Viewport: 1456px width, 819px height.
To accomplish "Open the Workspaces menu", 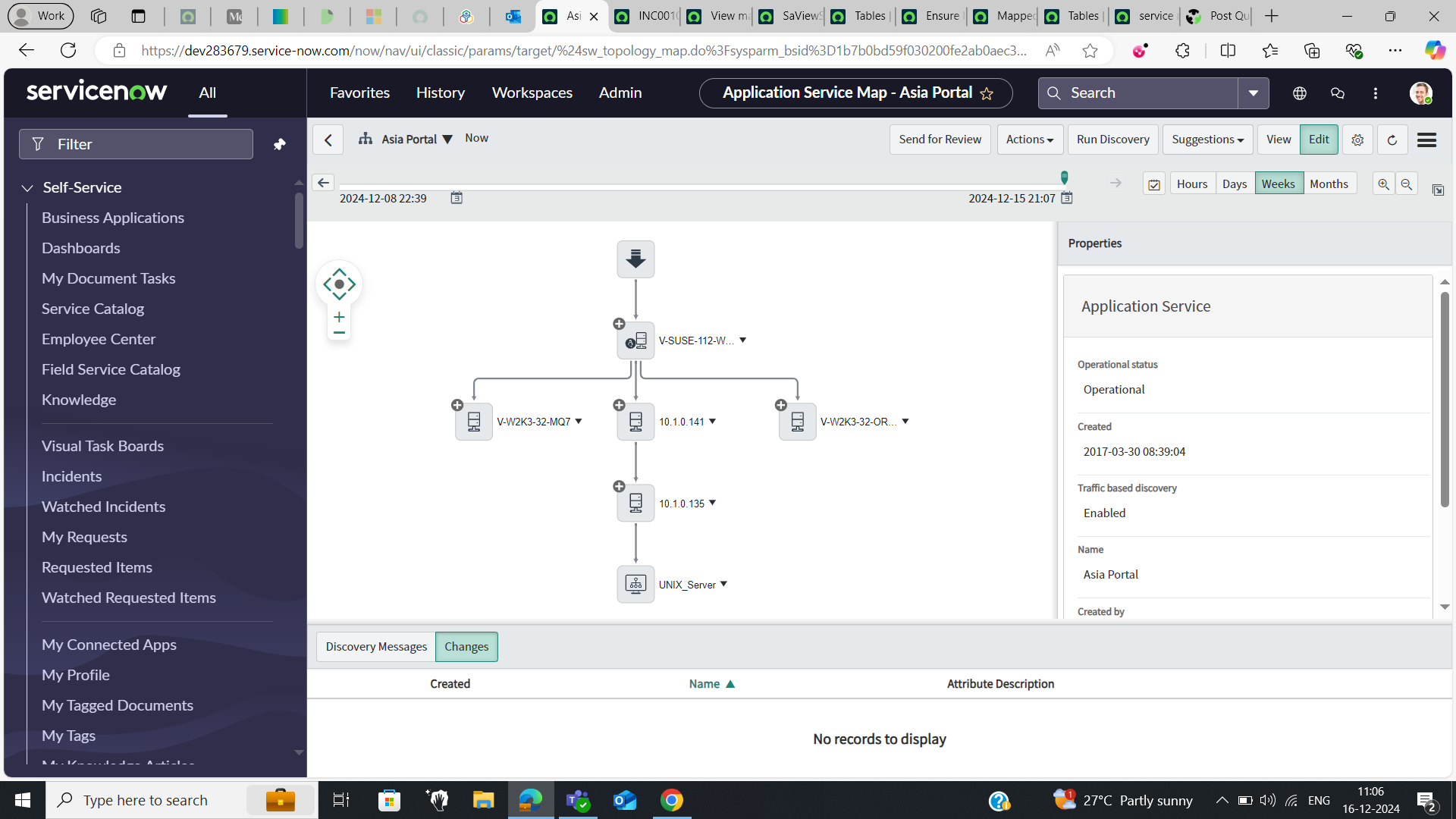I will 532,93.
